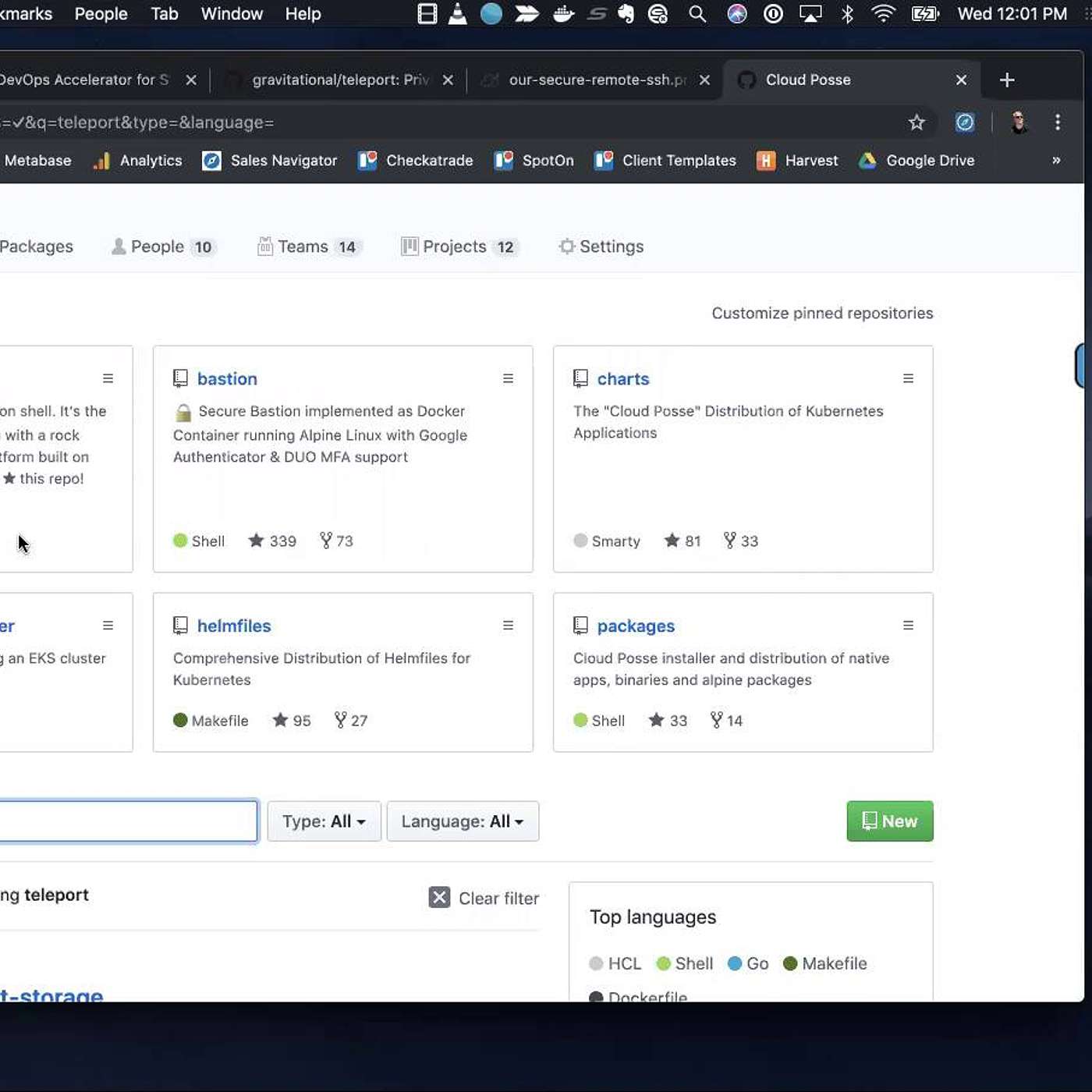Click the green New repository button

pos(889,821)
